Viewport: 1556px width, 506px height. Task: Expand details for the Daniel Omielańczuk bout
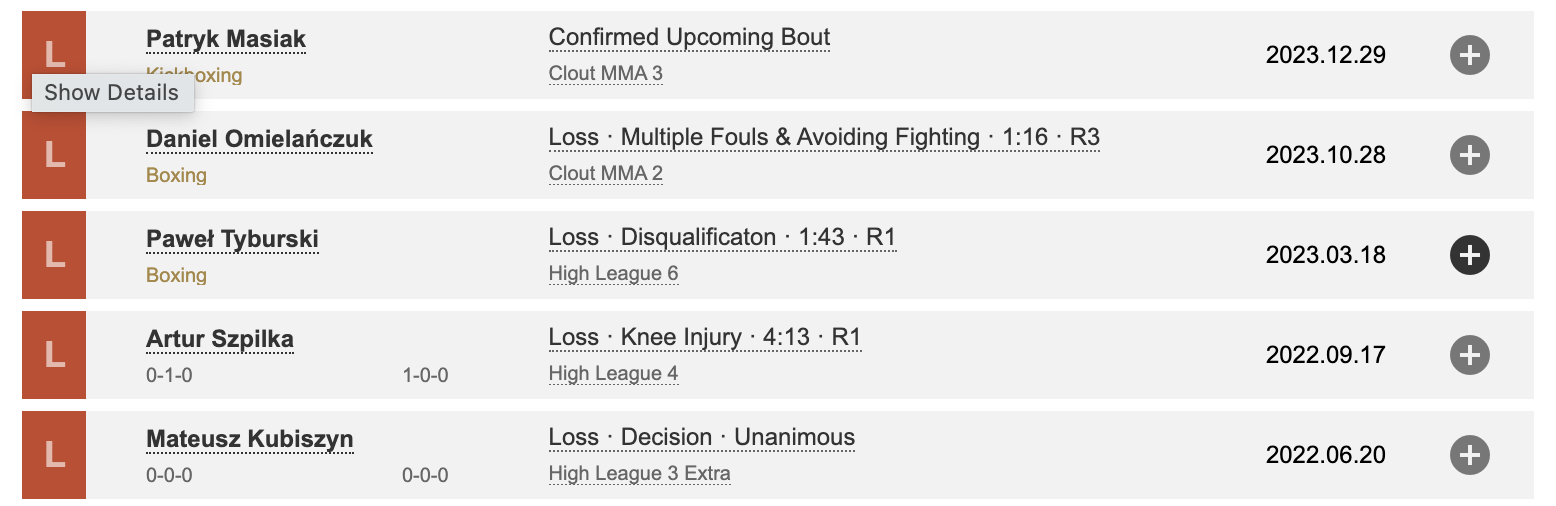tap(1469, 155)
